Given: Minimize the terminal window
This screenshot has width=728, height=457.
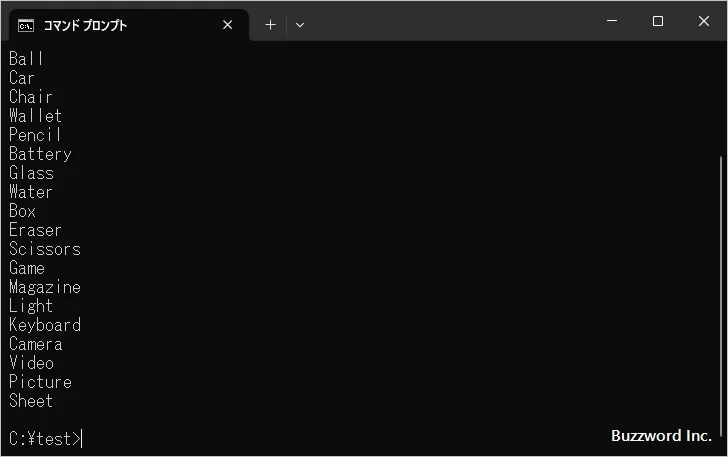Looking at the screenshot, I should point(612,21).
